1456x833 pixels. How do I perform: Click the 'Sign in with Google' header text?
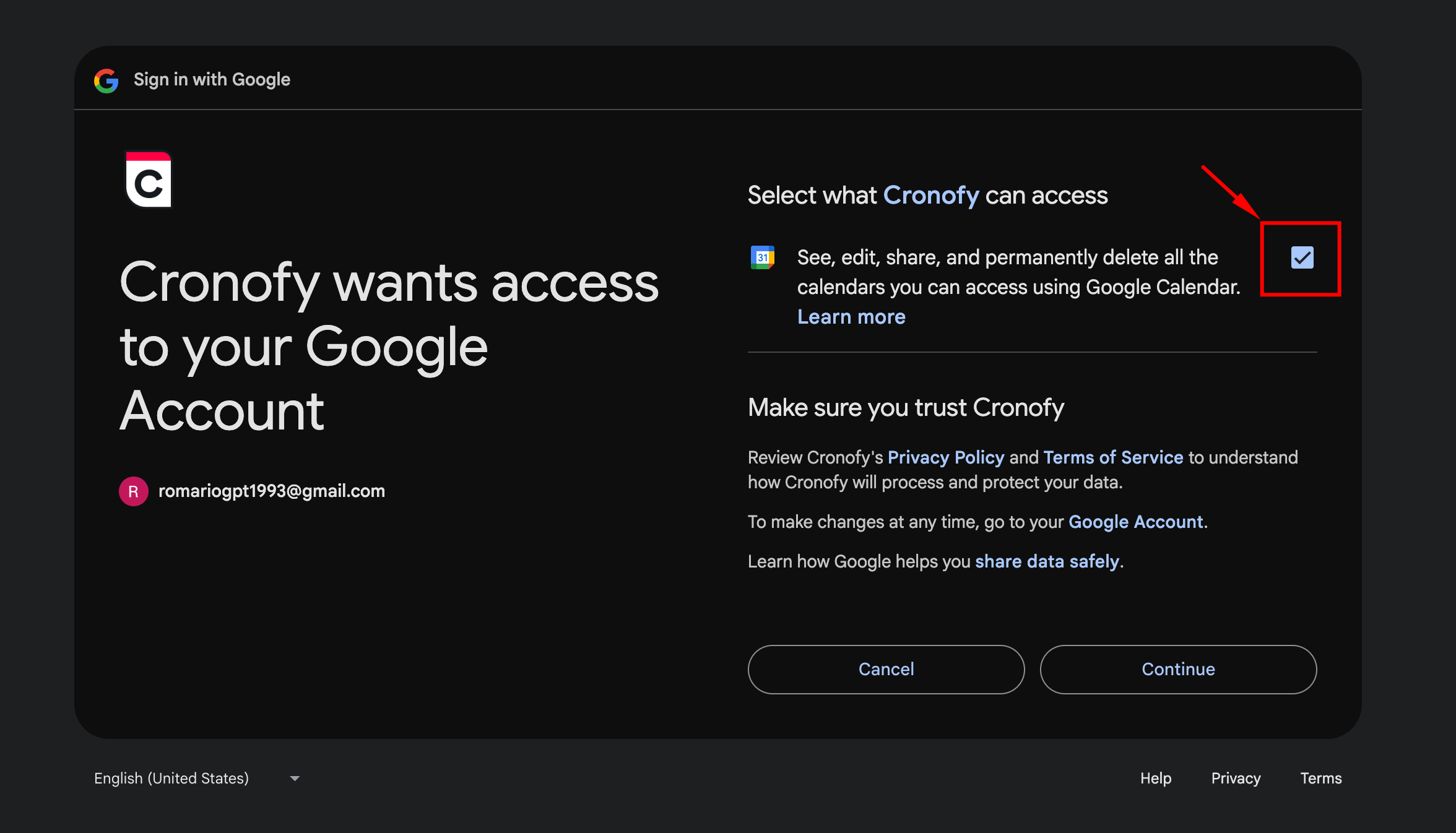pyautogui.click(x=212, y=80)
